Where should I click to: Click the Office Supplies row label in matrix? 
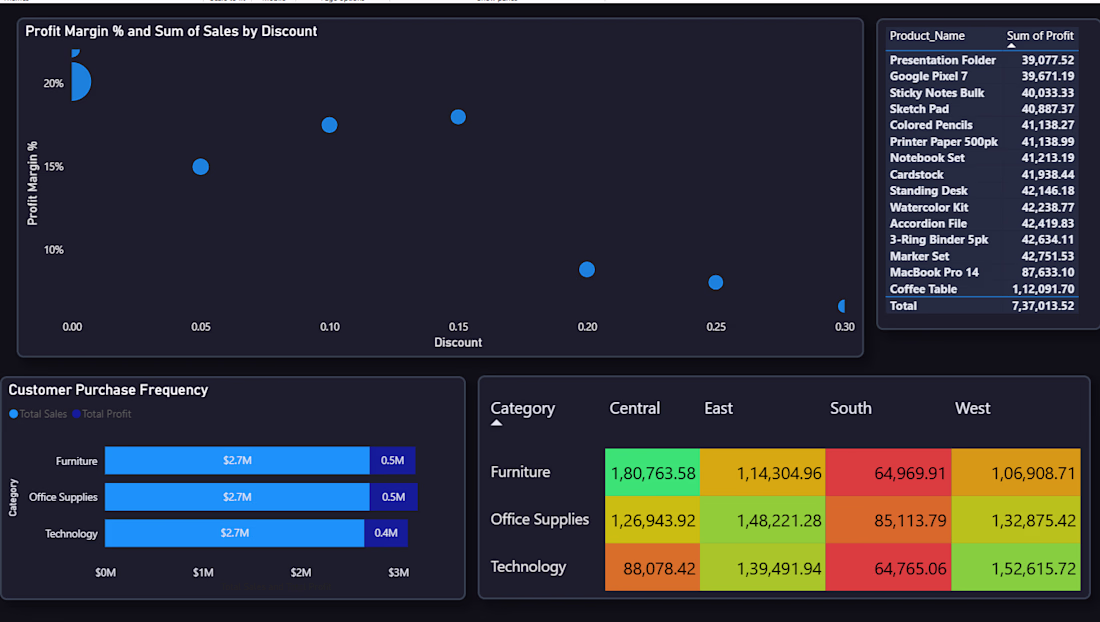coord(539,519)
